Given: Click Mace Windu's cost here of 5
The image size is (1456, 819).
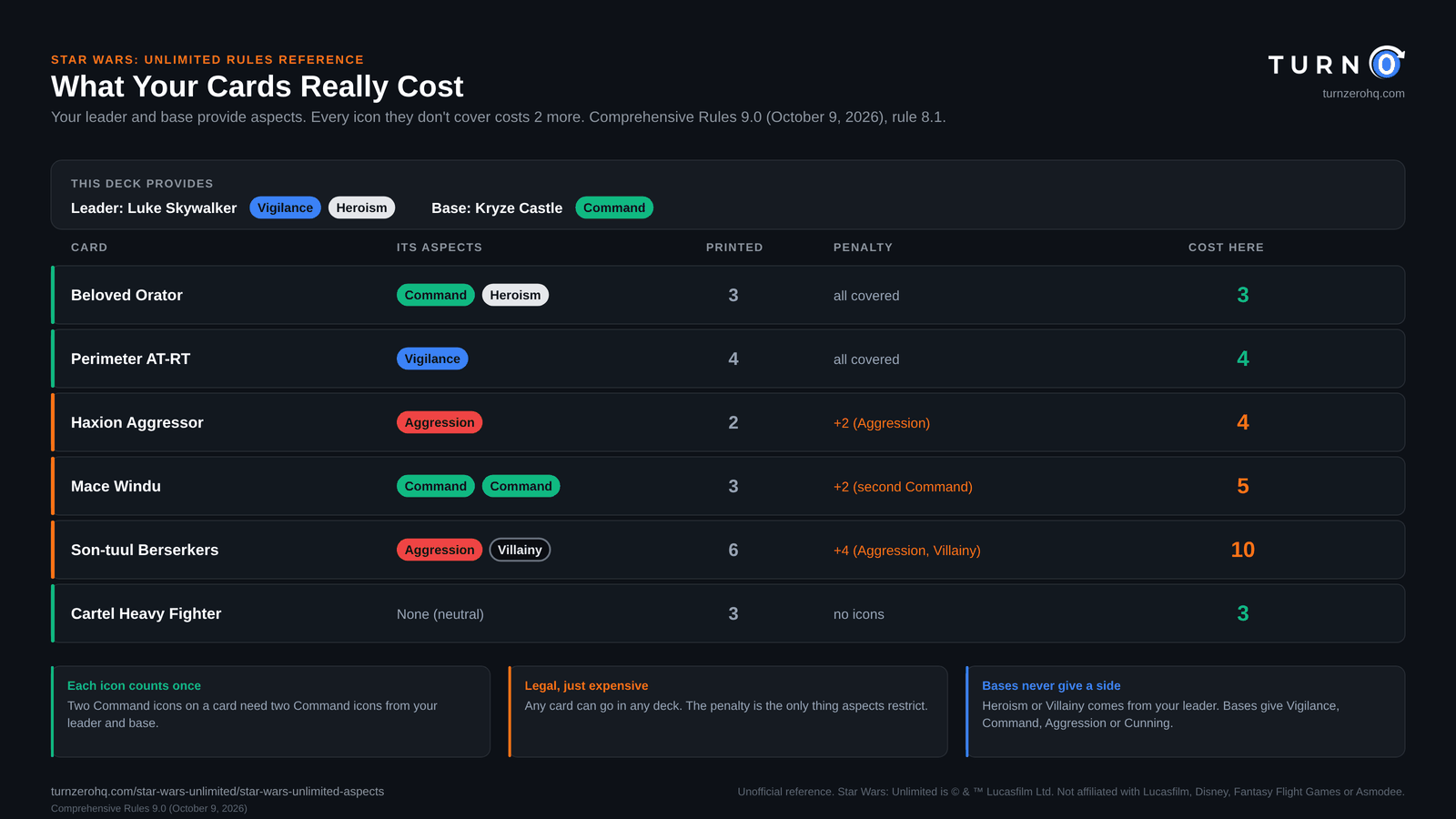Looking at the screenshot, I should [1243, 486].
